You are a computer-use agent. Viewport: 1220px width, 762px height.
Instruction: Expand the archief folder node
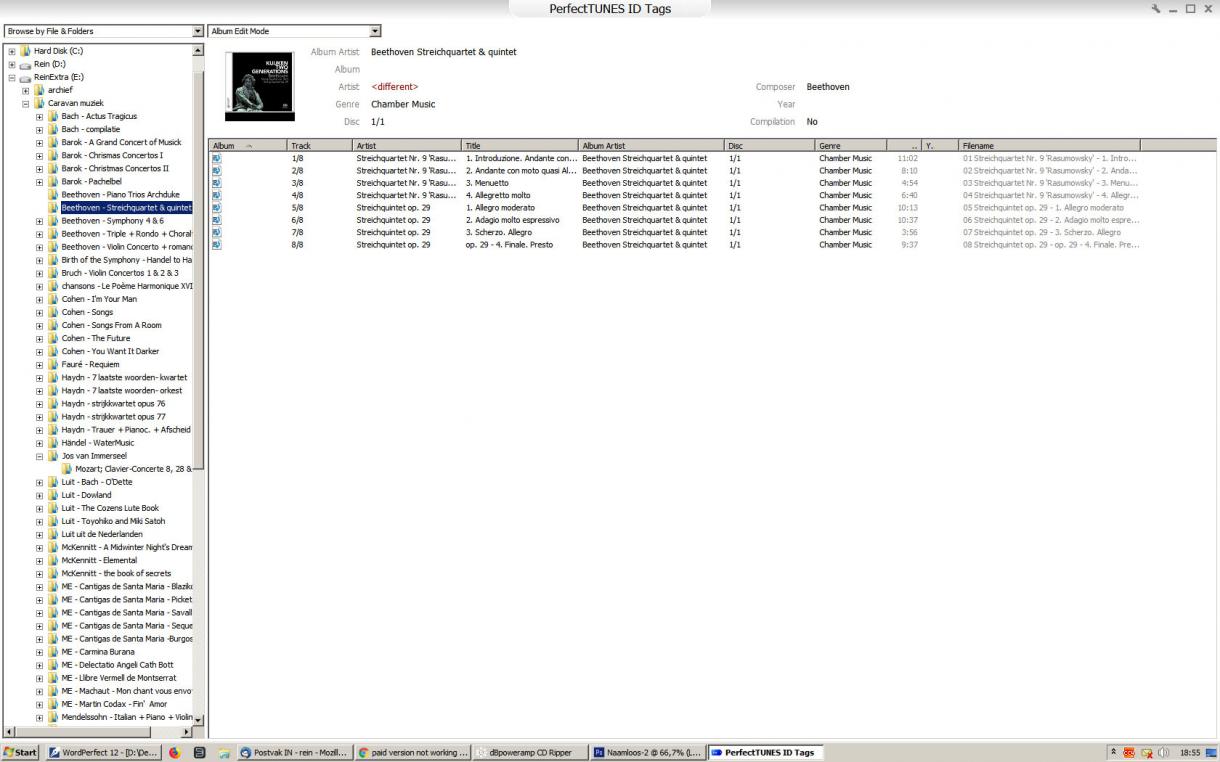click(x=25, y=90)
